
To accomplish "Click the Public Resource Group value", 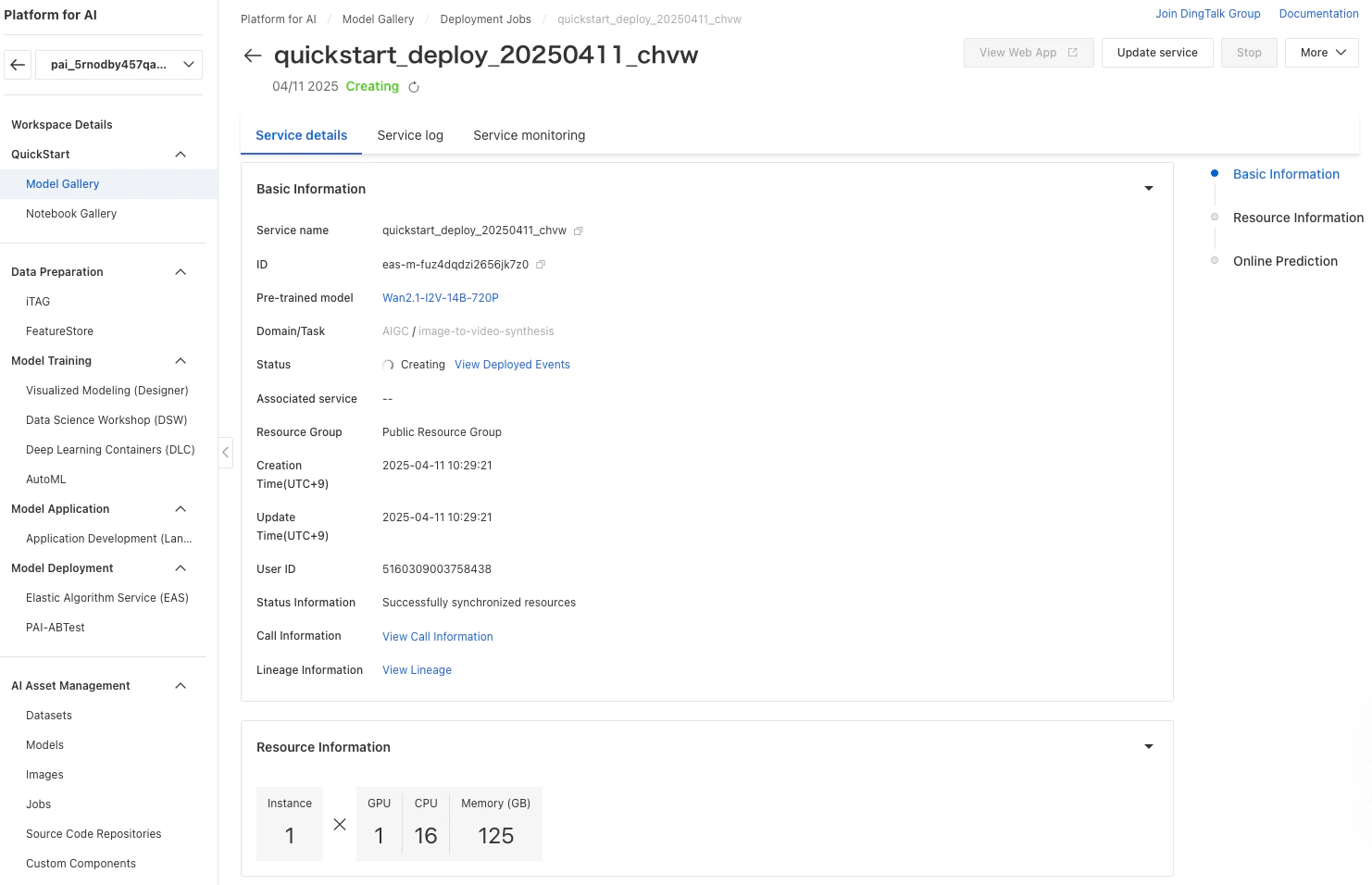I will pyautogui.click(x=442, y=432).
